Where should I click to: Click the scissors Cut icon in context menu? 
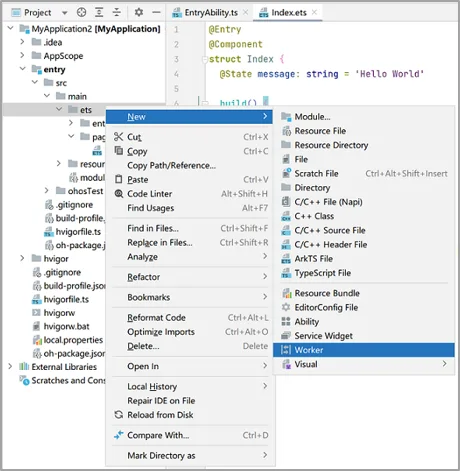tap(118, 137)
